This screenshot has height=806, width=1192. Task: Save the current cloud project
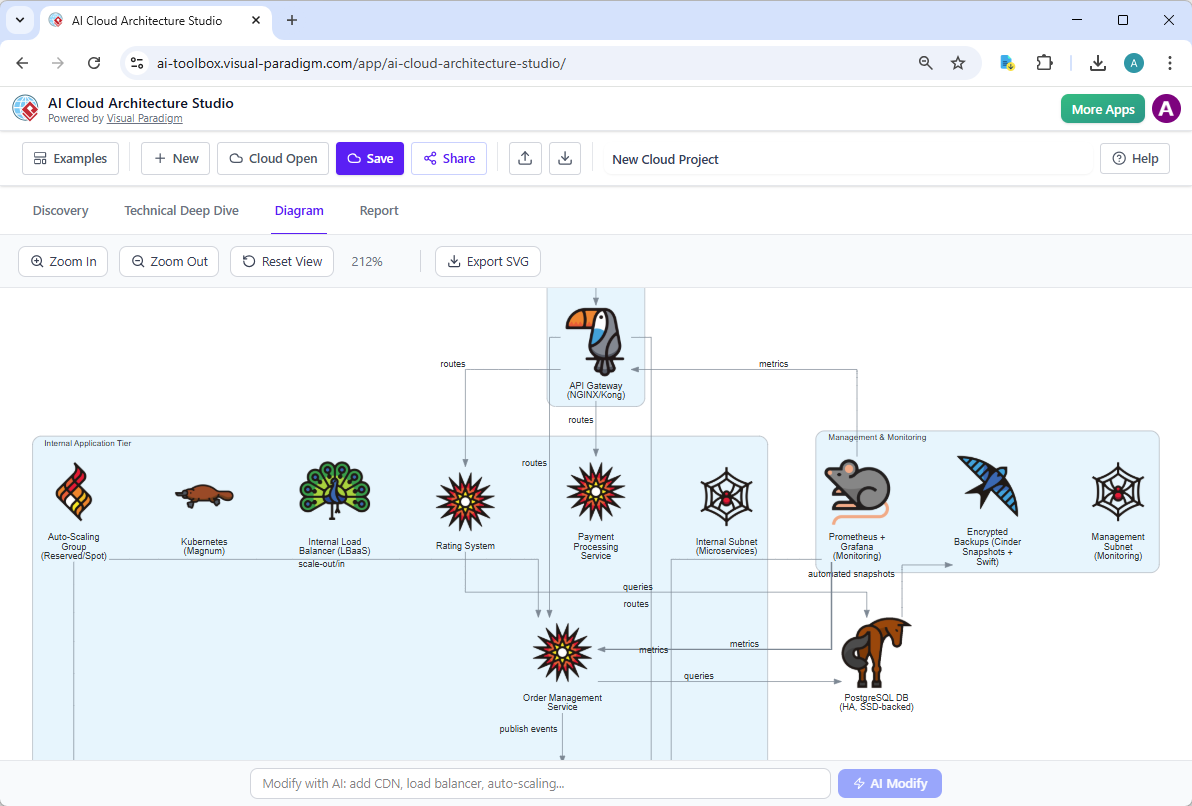(x=369, y=158)
